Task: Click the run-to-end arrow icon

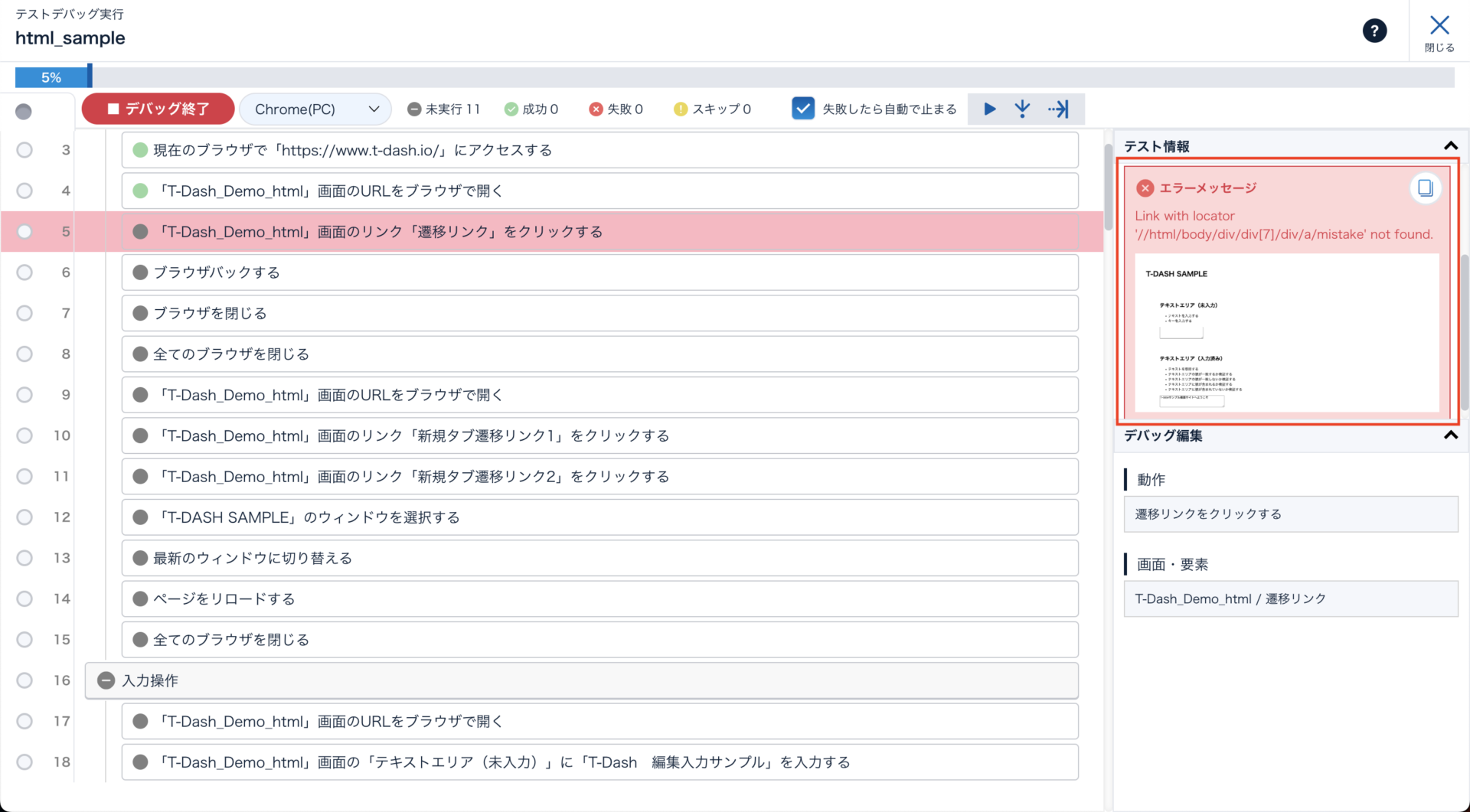Action: click(x=1059, y=109)
